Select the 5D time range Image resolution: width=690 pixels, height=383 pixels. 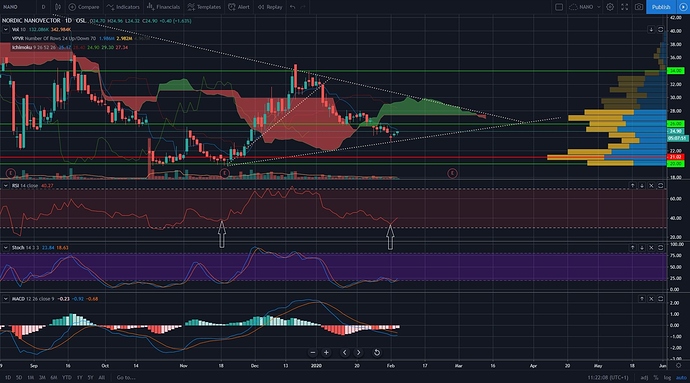click(19, 377)
